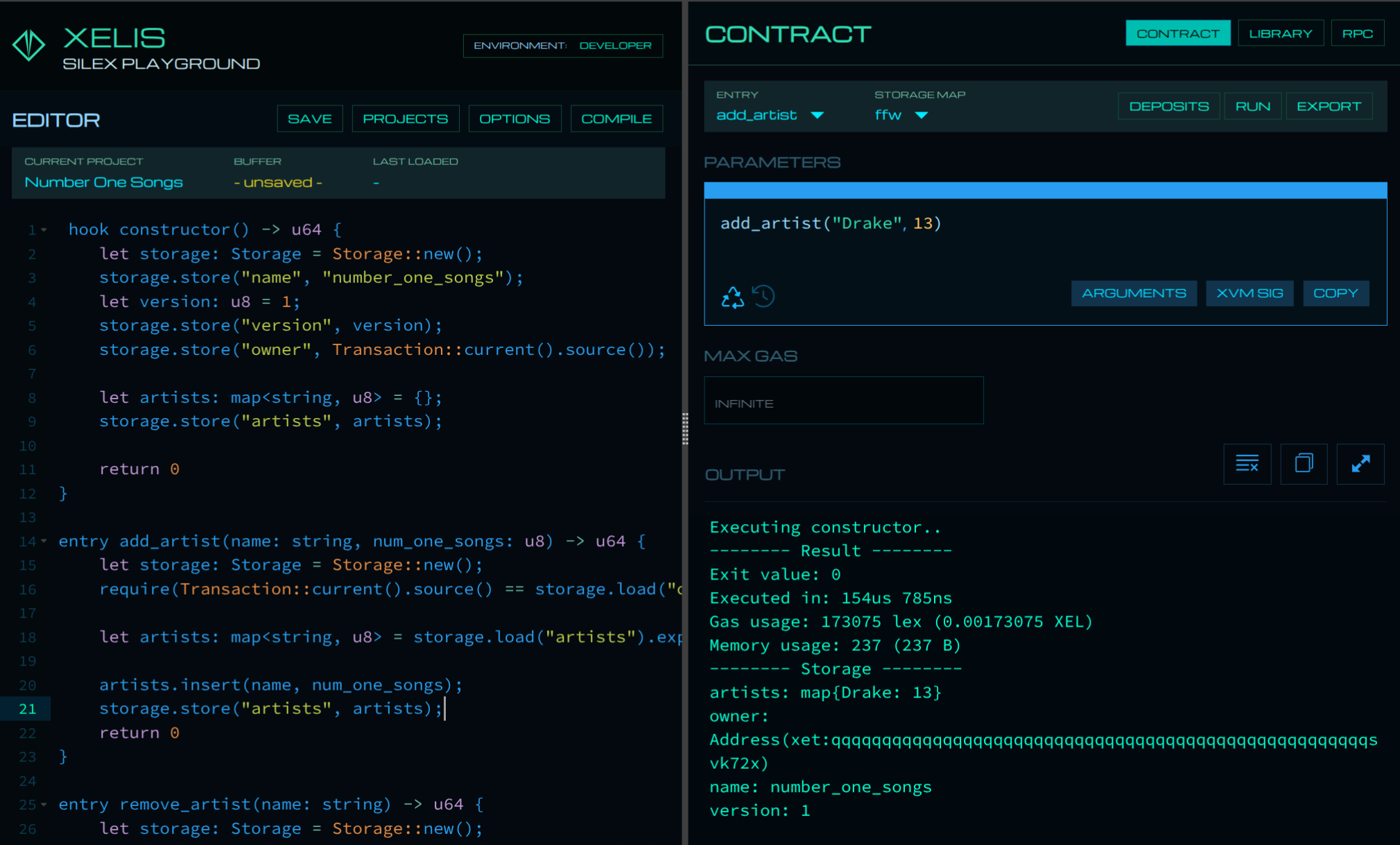Clear output with the lines-x icon

pos(1247,464)
